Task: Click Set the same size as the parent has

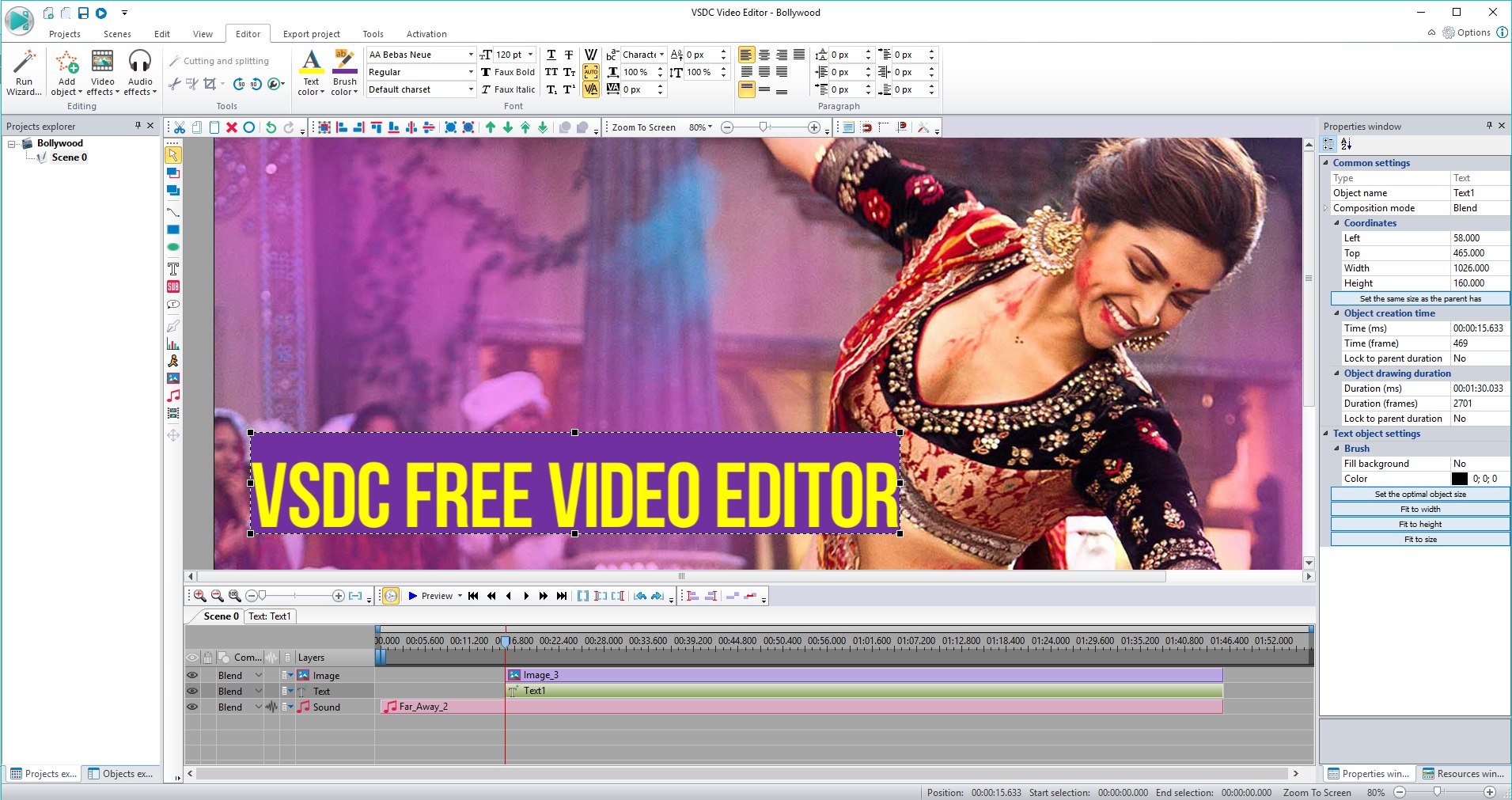Action: coord(1420,298)
